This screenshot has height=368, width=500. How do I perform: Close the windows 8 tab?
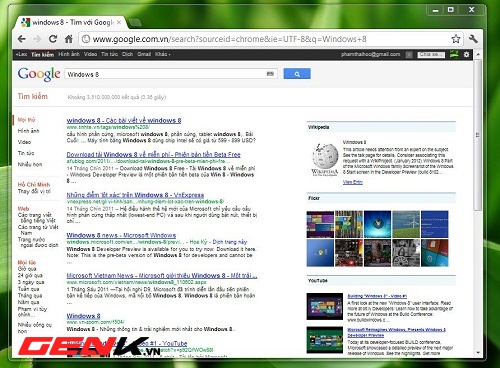pyautogui.click(x=119, y=23)
